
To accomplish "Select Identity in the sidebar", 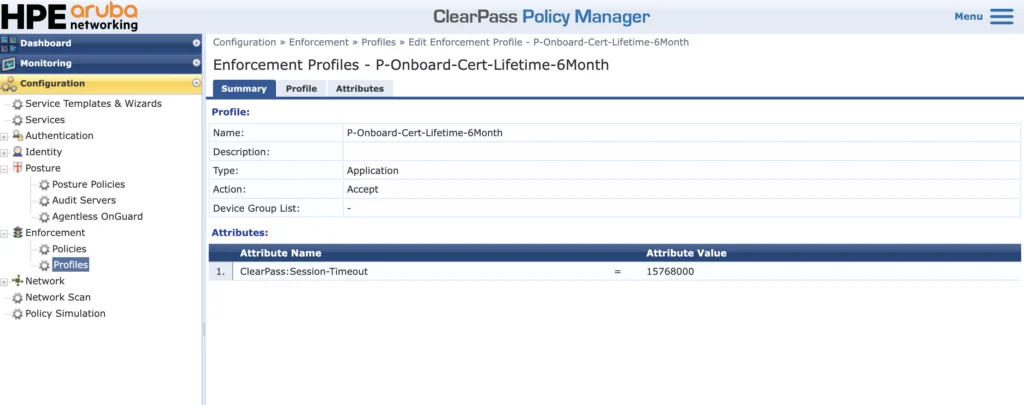I will click(x=44, y=152).
